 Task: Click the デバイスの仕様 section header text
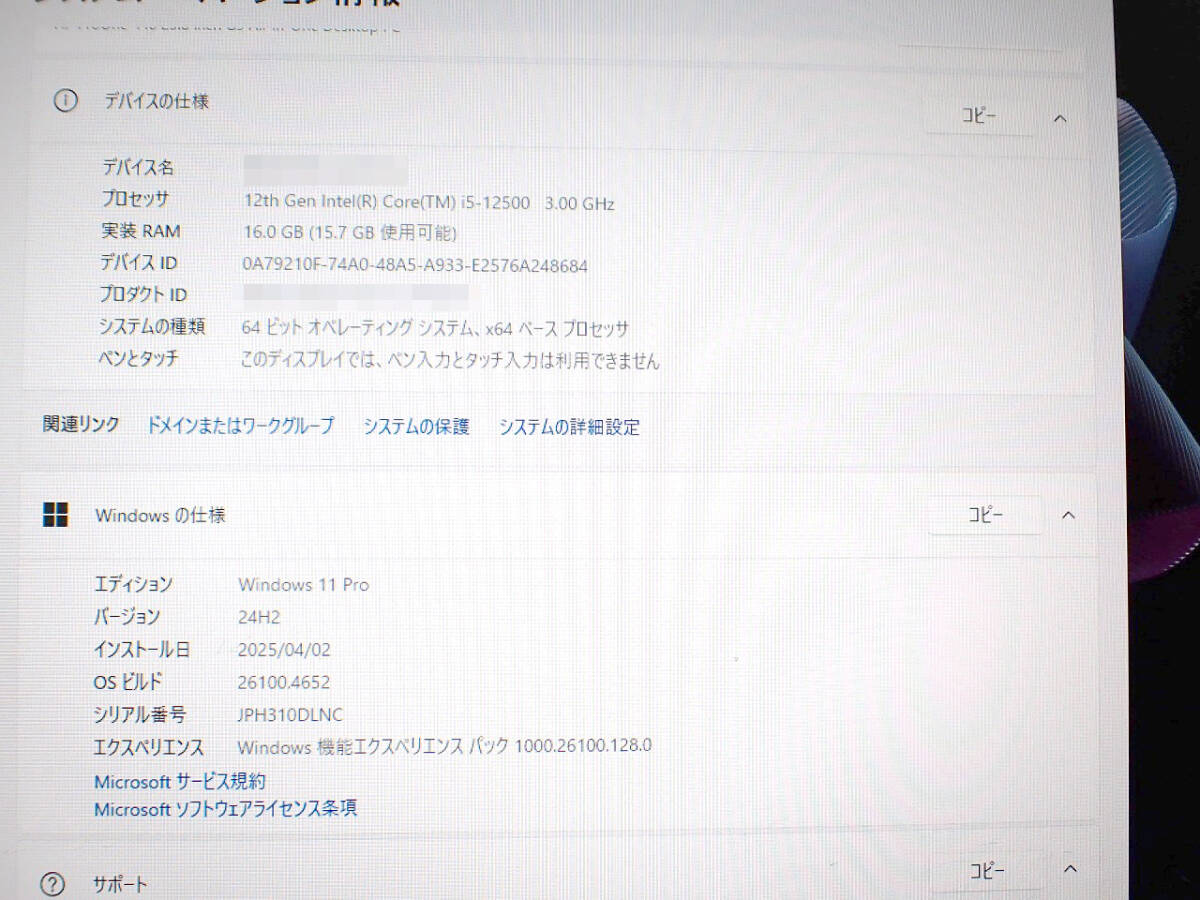(x=157, y=101)
